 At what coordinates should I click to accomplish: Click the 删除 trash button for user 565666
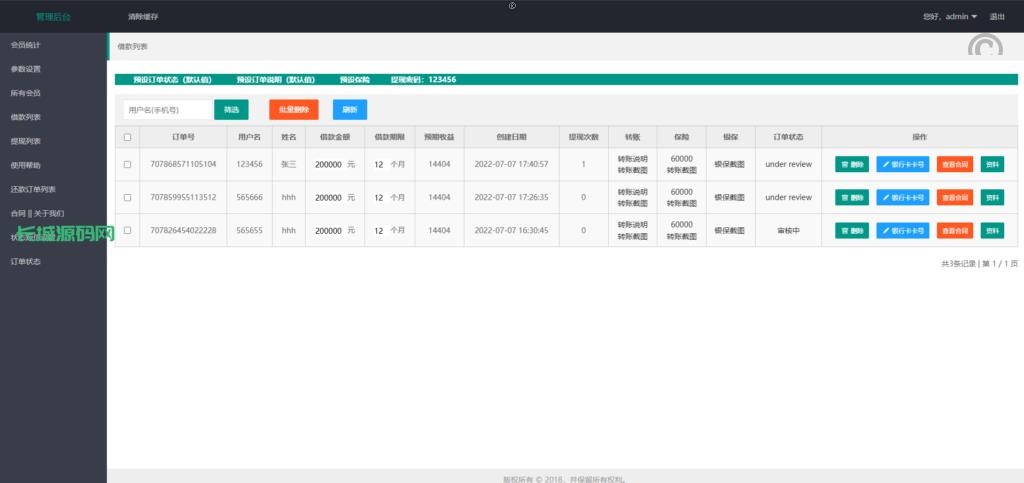pyautogui.click(x=851, y=197)
